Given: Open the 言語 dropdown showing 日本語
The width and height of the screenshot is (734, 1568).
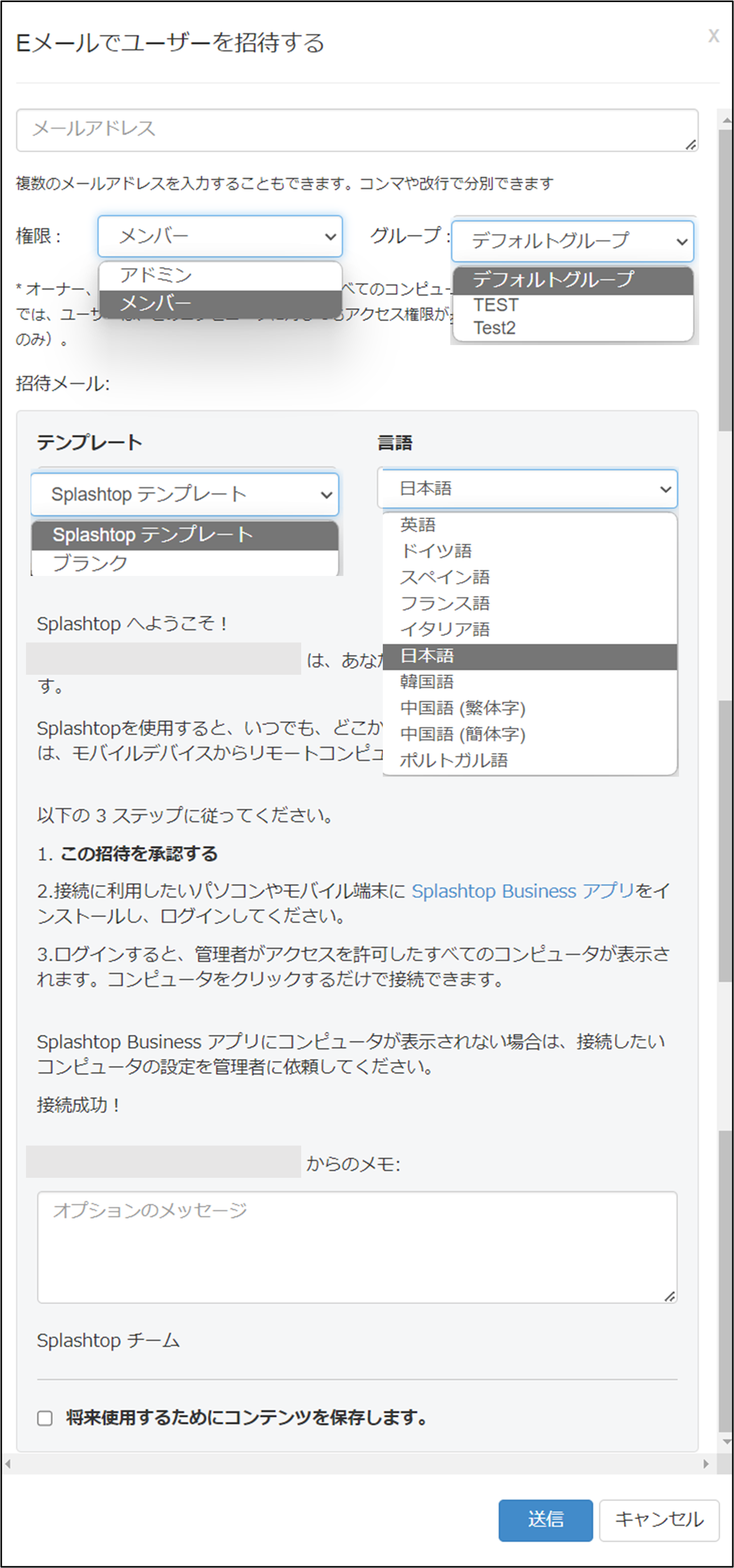Looking at the screenshot, I should [x=527, y=489].
